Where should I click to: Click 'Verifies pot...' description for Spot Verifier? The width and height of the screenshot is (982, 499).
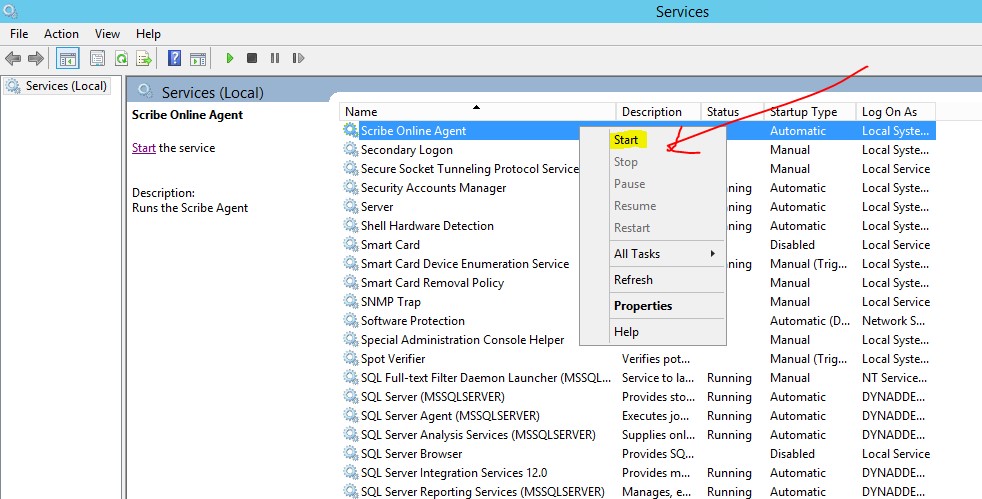(x=656, y=359)
